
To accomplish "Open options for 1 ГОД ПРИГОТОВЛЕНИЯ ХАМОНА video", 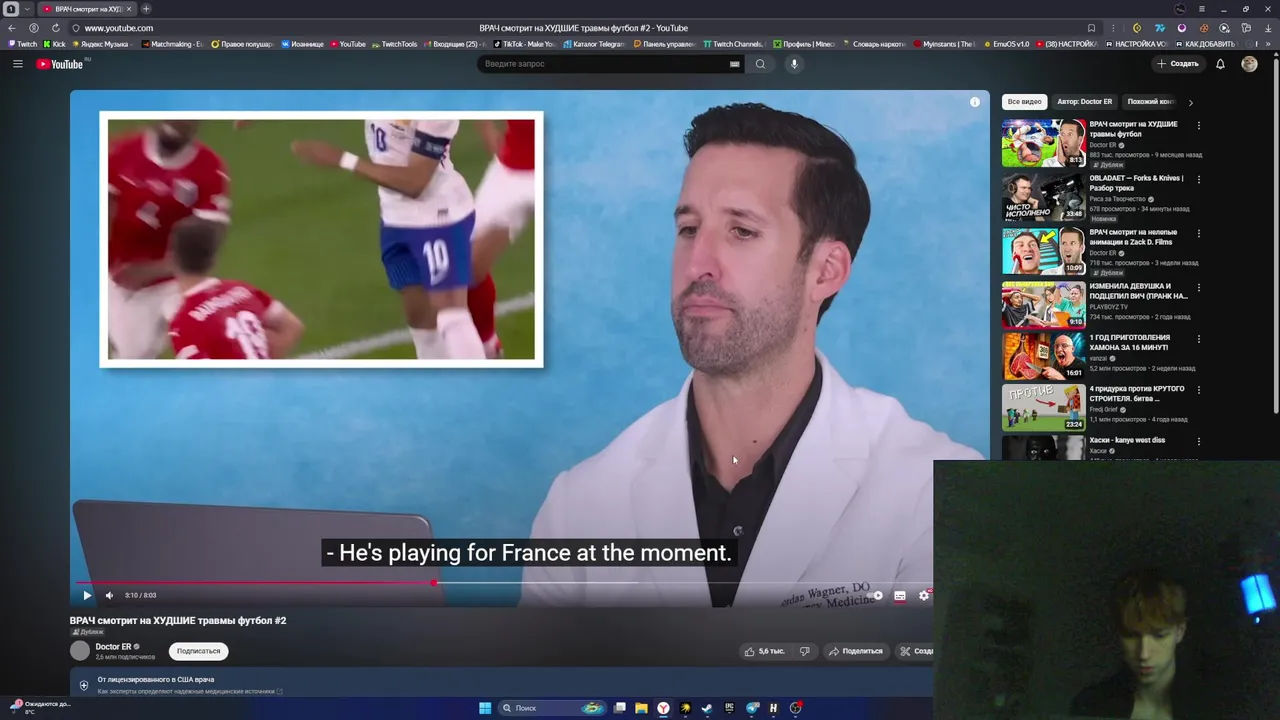I will coord(1198,339).
